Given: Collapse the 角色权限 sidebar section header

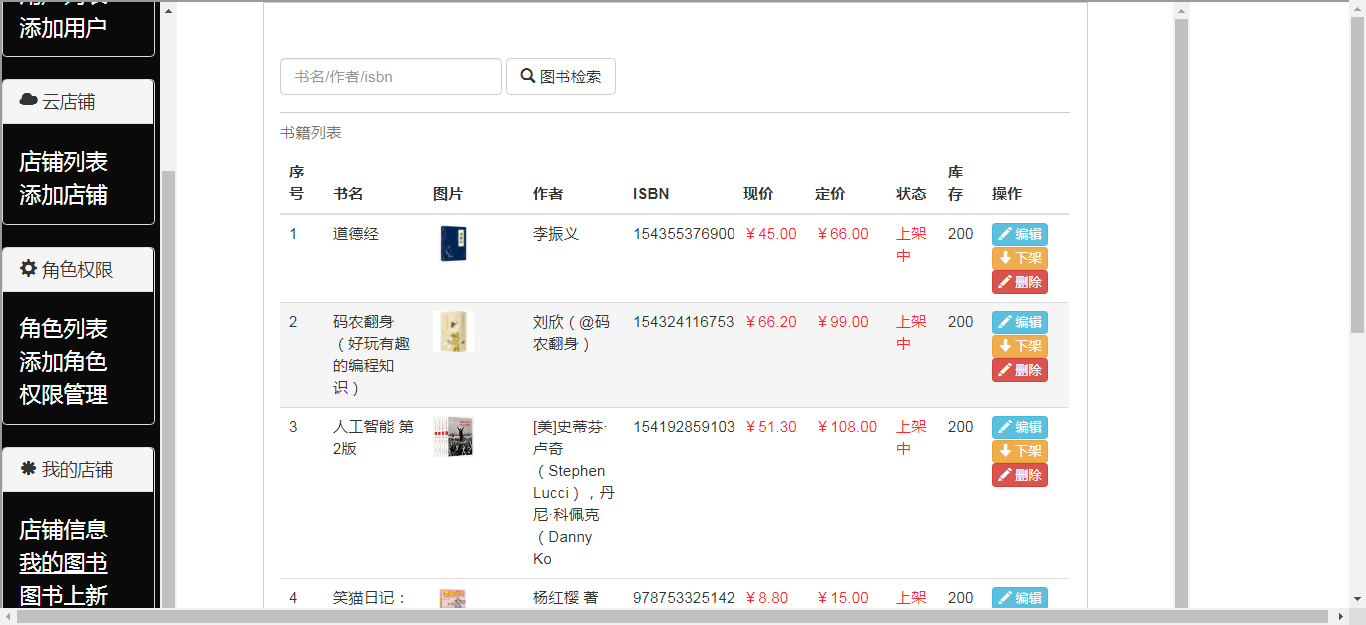Looking at the screenshot, I should tap(78, 270).
